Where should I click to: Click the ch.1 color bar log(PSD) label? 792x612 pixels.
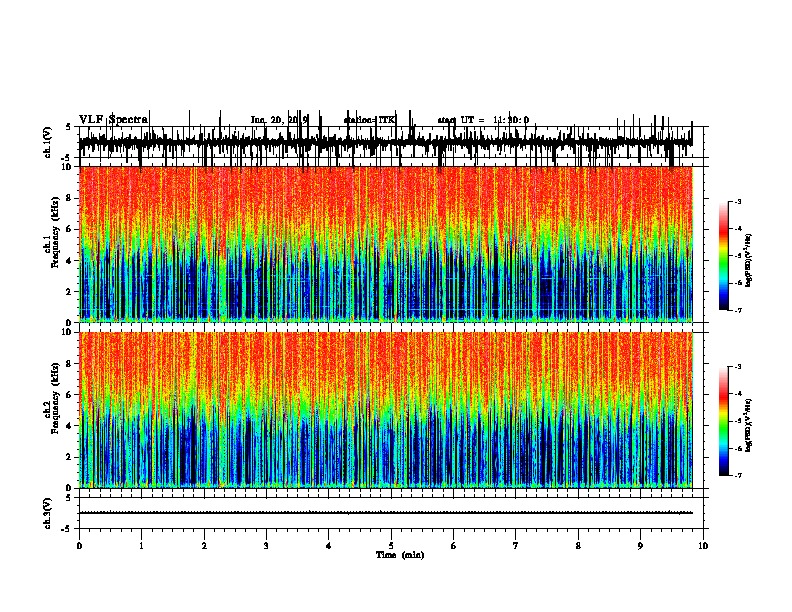748,260
